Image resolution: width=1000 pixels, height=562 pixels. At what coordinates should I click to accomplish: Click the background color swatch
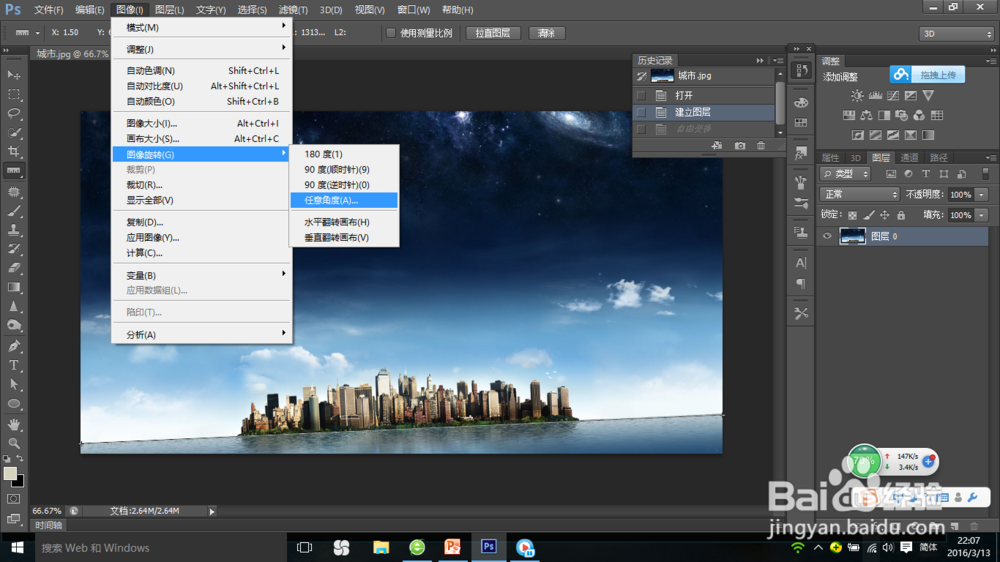(x=20, y=482)
